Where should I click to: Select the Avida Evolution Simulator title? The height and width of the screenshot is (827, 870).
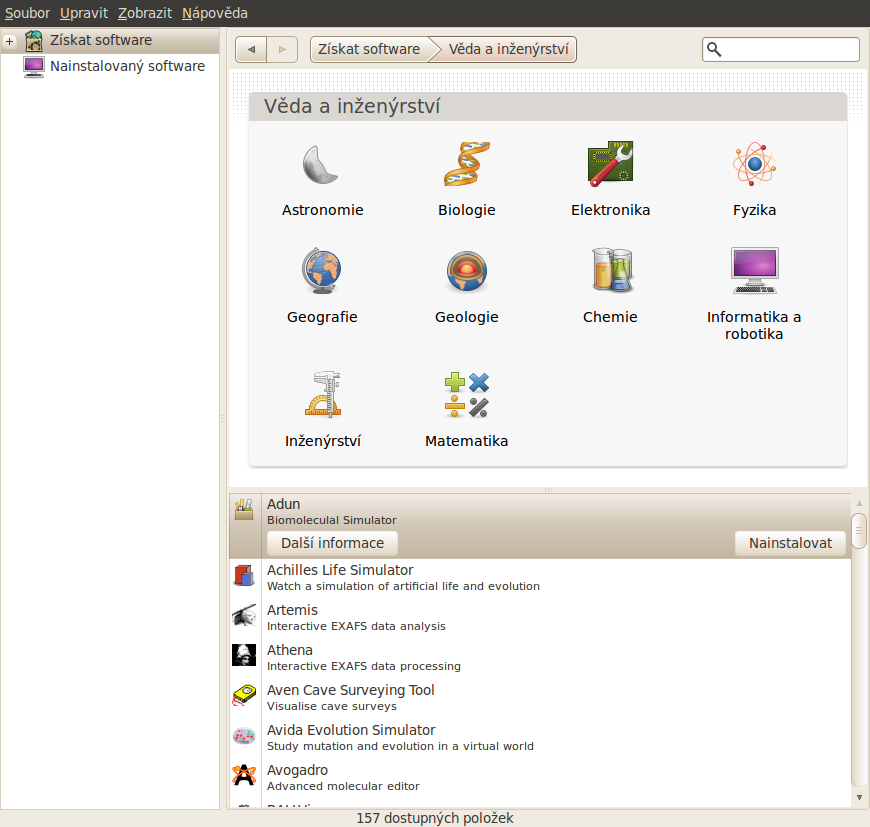pos(351,730)
